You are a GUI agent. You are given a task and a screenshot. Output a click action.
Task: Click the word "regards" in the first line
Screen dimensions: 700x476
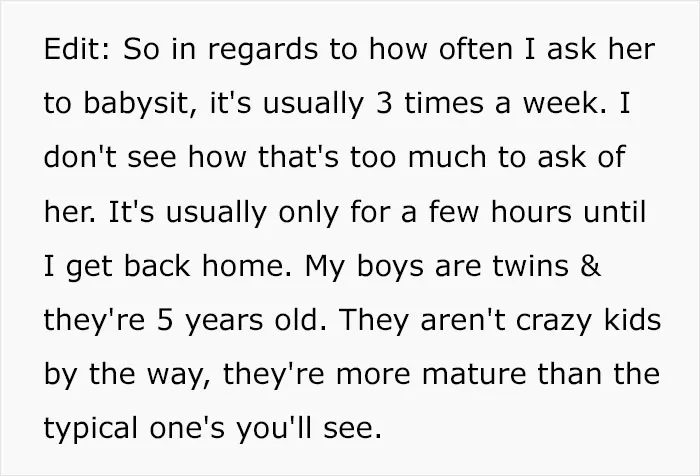click(x=262, y=51)
